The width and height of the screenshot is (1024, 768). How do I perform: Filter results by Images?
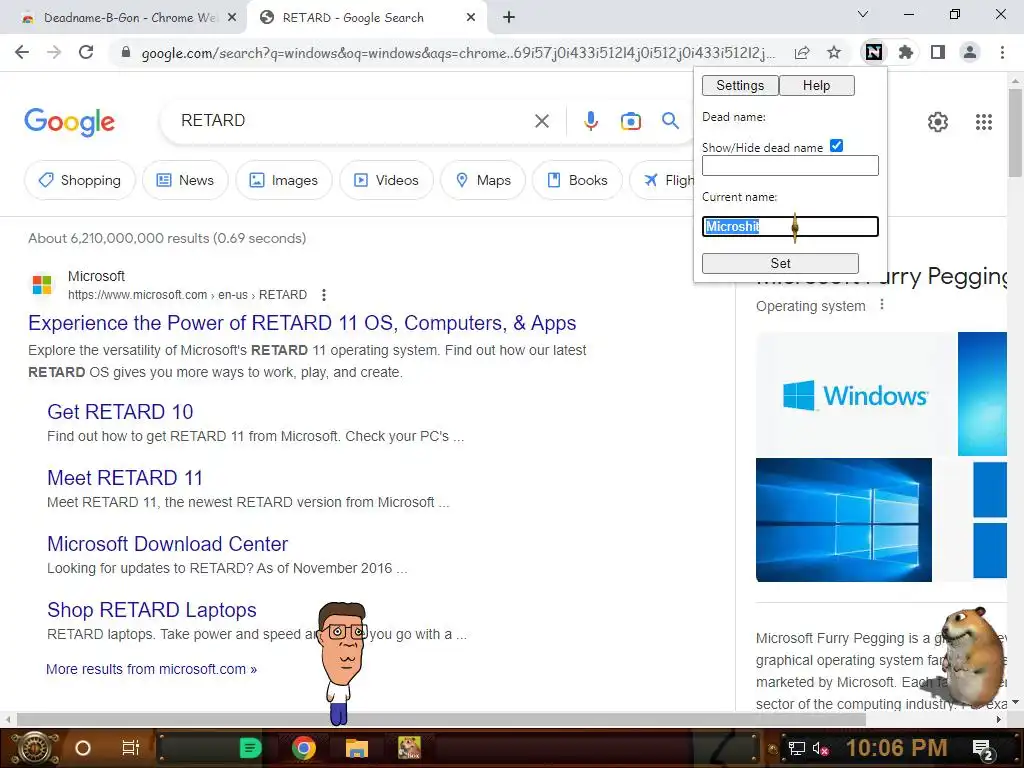(284, 180)
